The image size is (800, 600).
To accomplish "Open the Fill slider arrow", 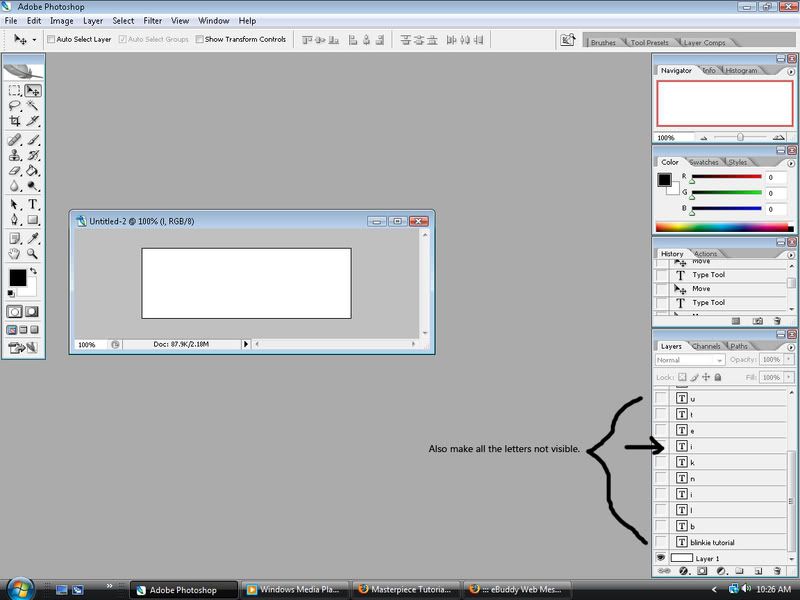I will [x=789, y=378].
